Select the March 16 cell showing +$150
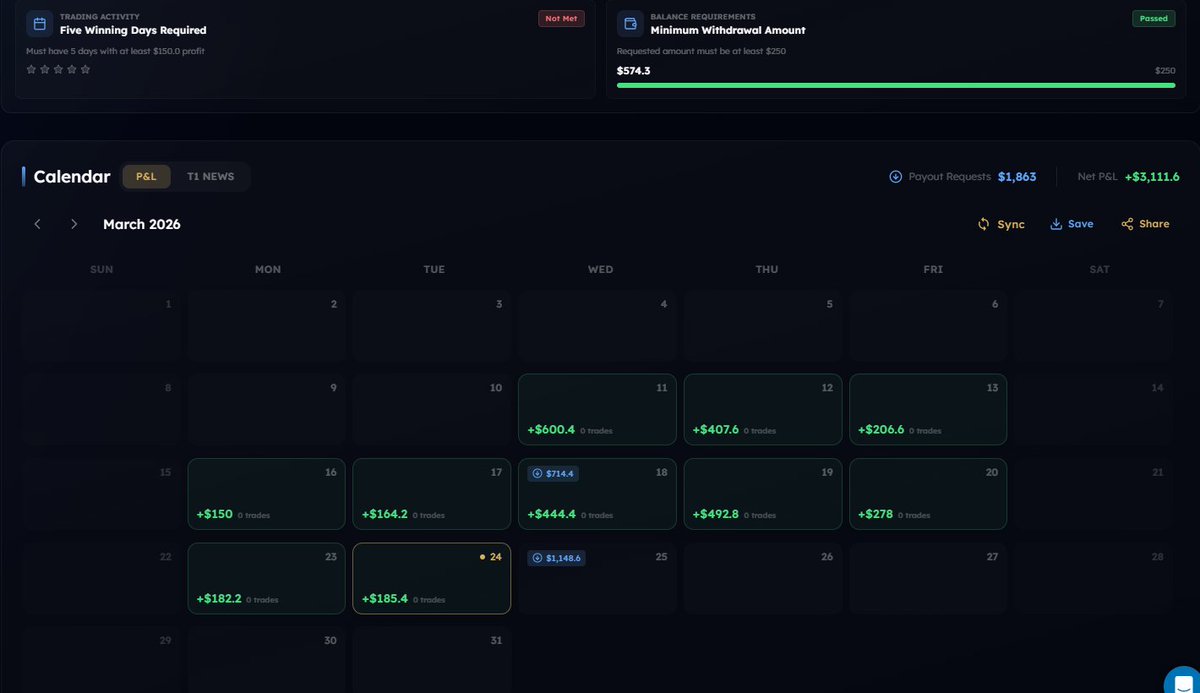 tap(267, 494)
